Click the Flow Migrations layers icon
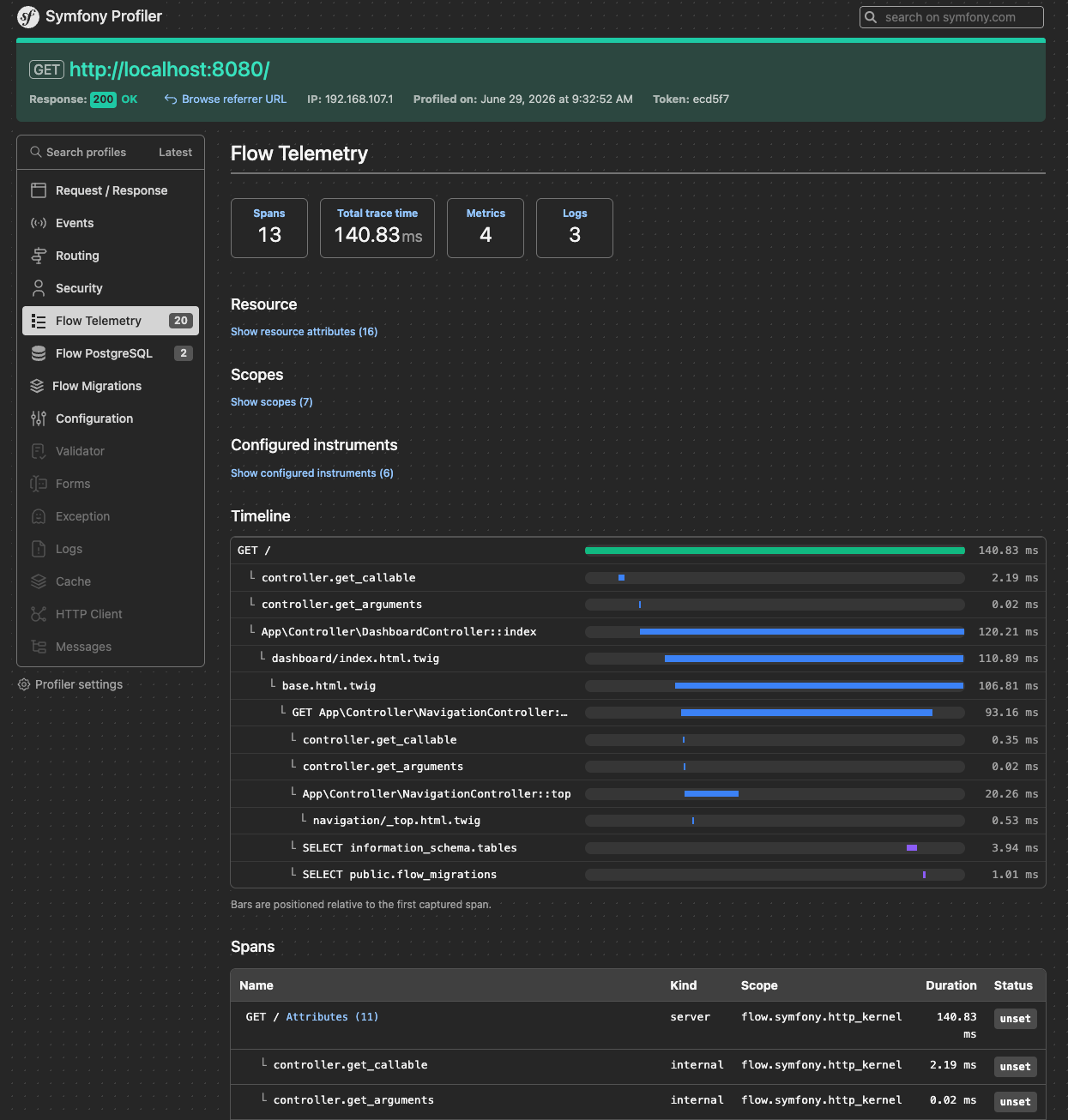 [37, 386]
